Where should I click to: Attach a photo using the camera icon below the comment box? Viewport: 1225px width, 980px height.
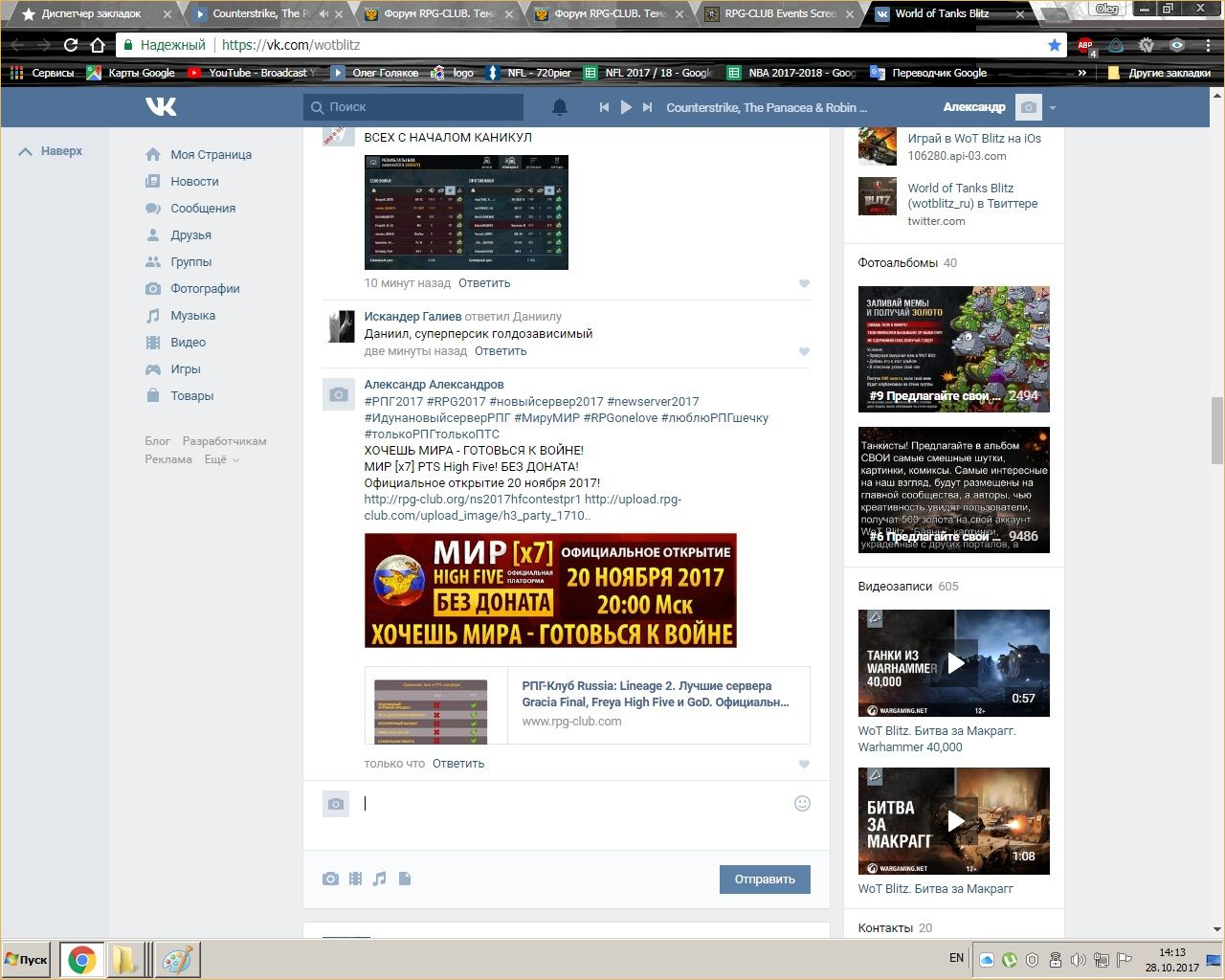[330, 879]
